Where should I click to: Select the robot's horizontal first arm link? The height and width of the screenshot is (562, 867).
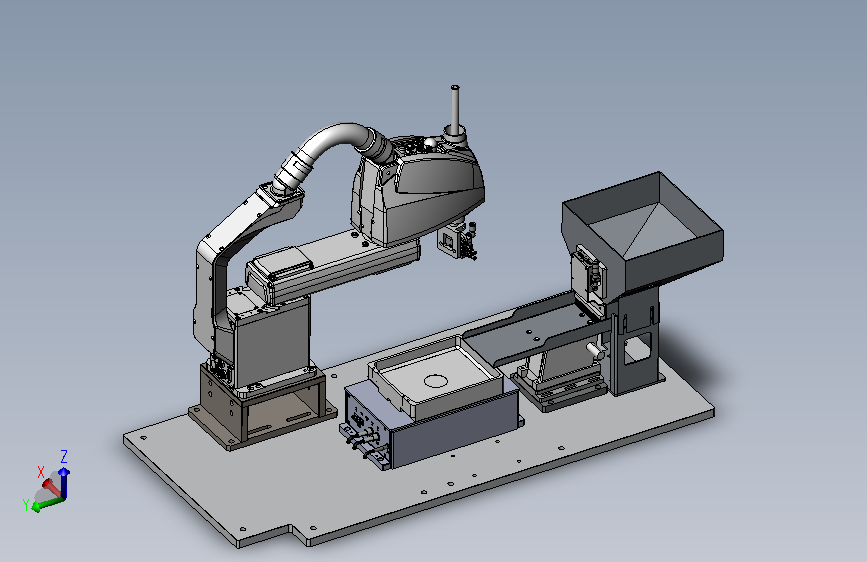coord(332,264)
